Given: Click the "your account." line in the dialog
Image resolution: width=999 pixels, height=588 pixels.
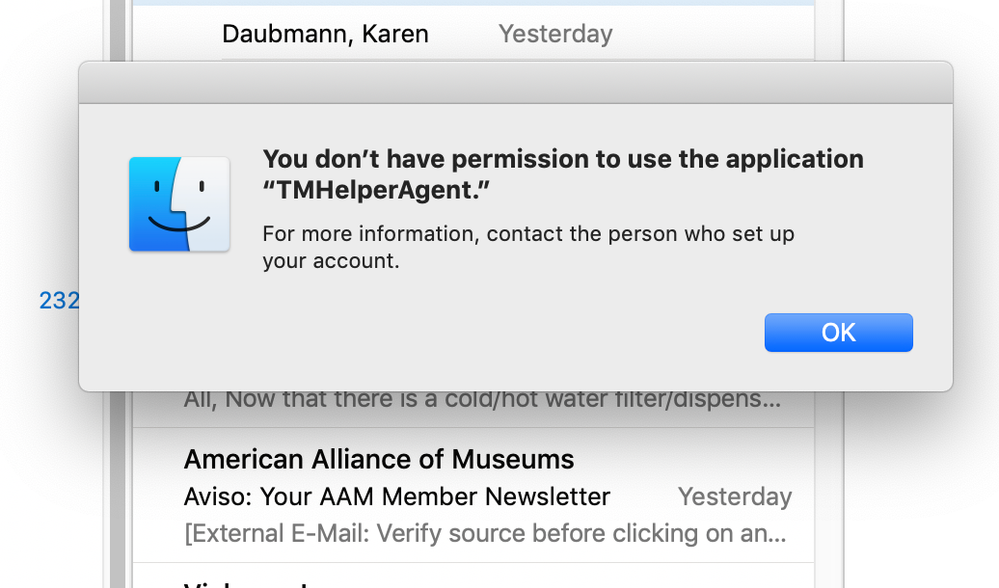Looking at the screenshot, I should coord(331,261).
